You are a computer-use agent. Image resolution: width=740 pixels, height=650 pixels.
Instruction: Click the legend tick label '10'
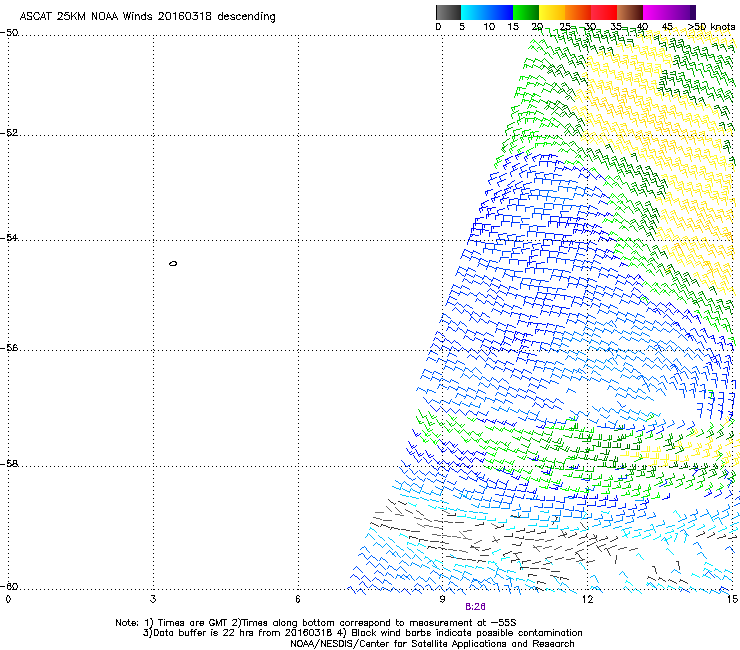click(x=489, y=27)
